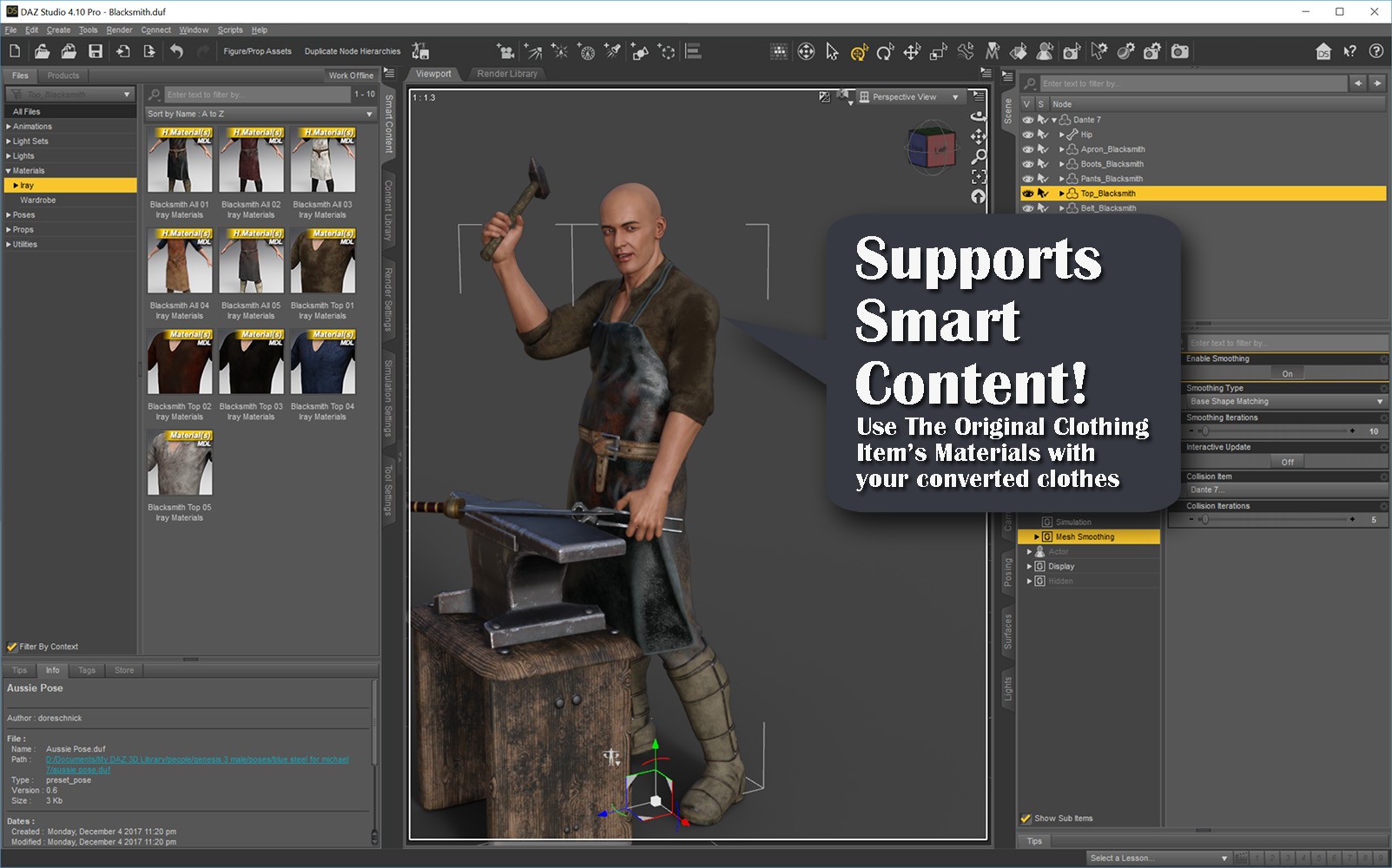Viewport: 1392px width, 868px height.
Task: Toggle Enable Smoothing On button
Action: (1287, 374)
